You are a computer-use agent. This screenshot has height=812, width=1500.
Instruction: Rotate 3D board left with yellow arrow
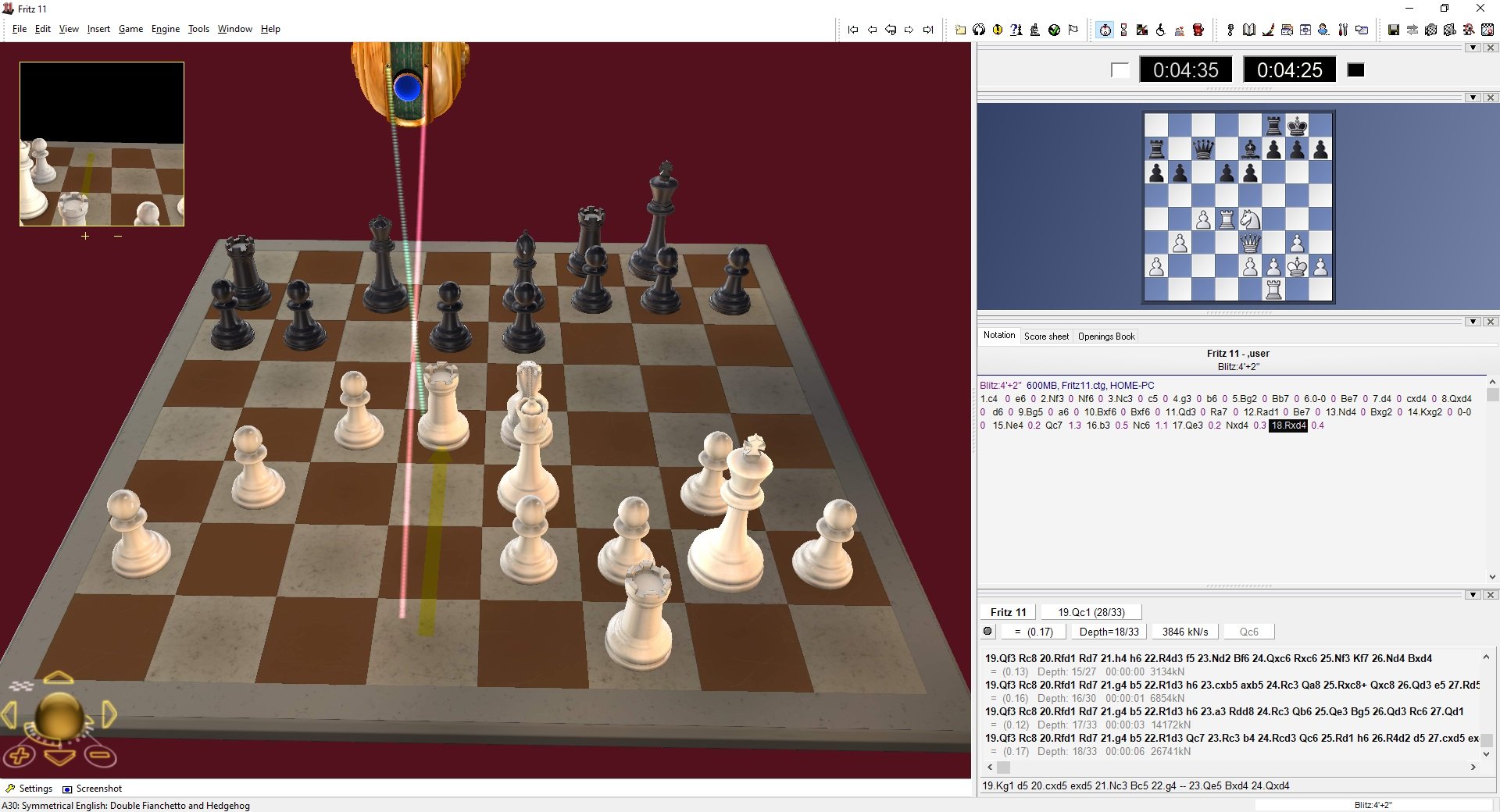pyautogui.click(x=9, y=714)
